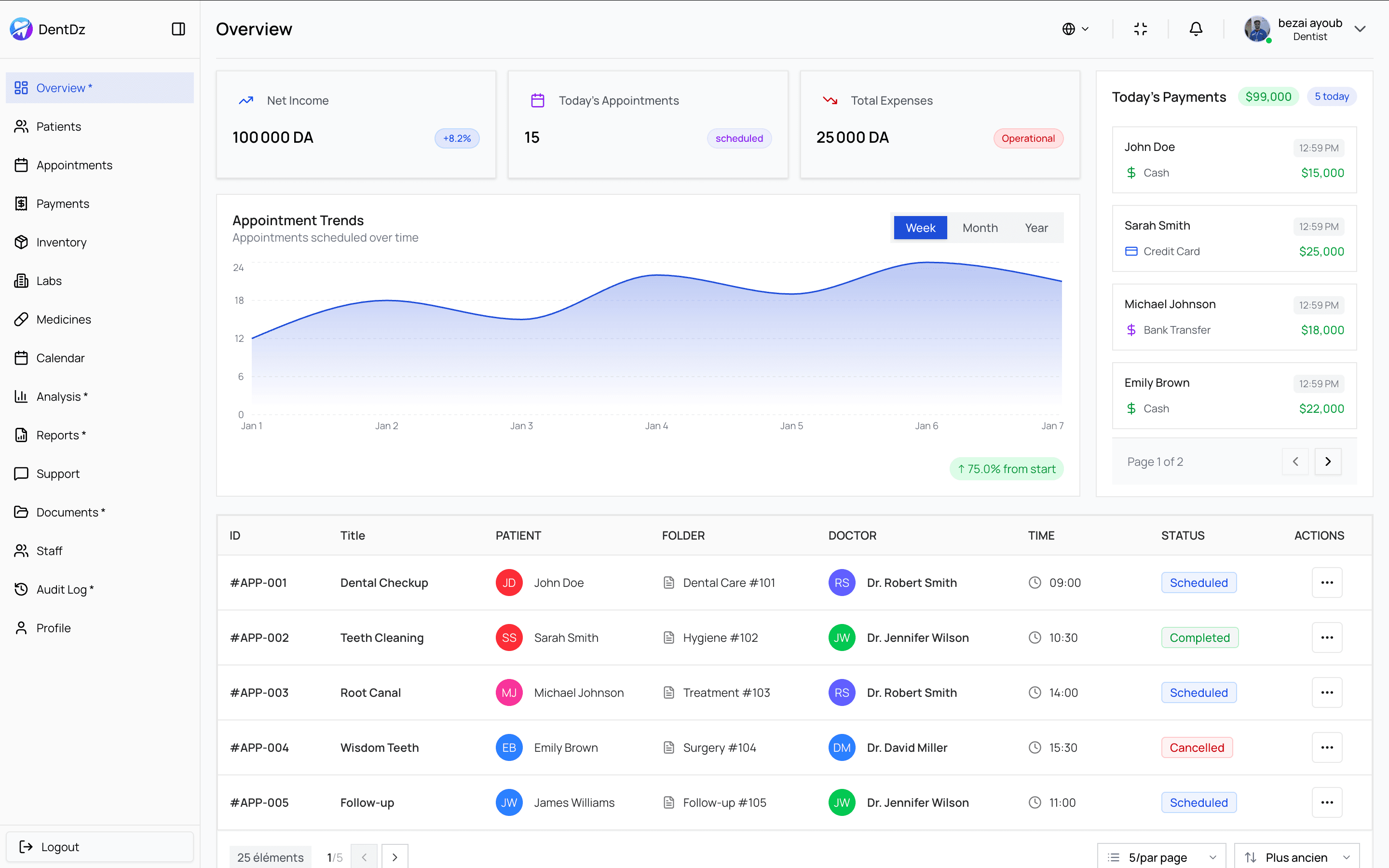Select the Payments icon in the sidebar
Screen dimensions: 1389x868
click(21, 203)
